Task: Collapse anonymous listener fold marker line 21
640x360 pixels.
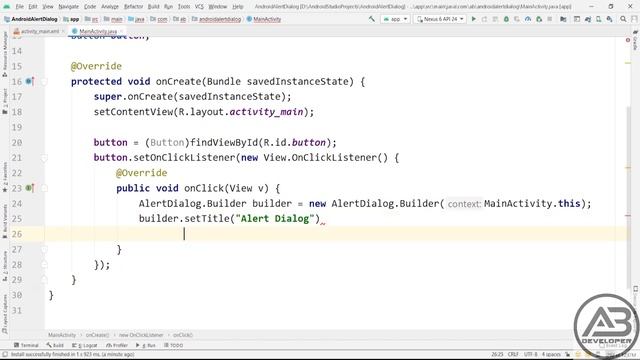Action: click(x=44, y=158)
